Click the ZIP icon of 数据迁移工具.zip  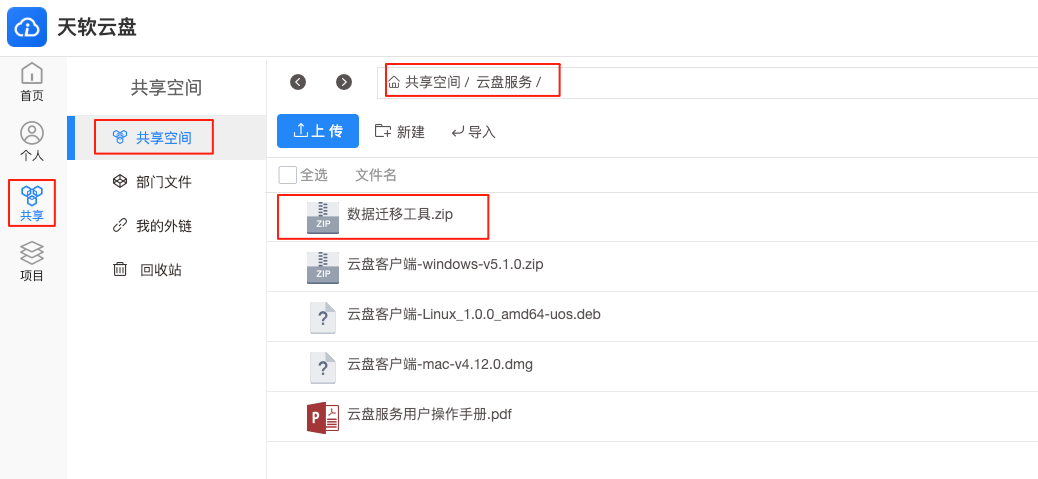(x=323, y=217)
